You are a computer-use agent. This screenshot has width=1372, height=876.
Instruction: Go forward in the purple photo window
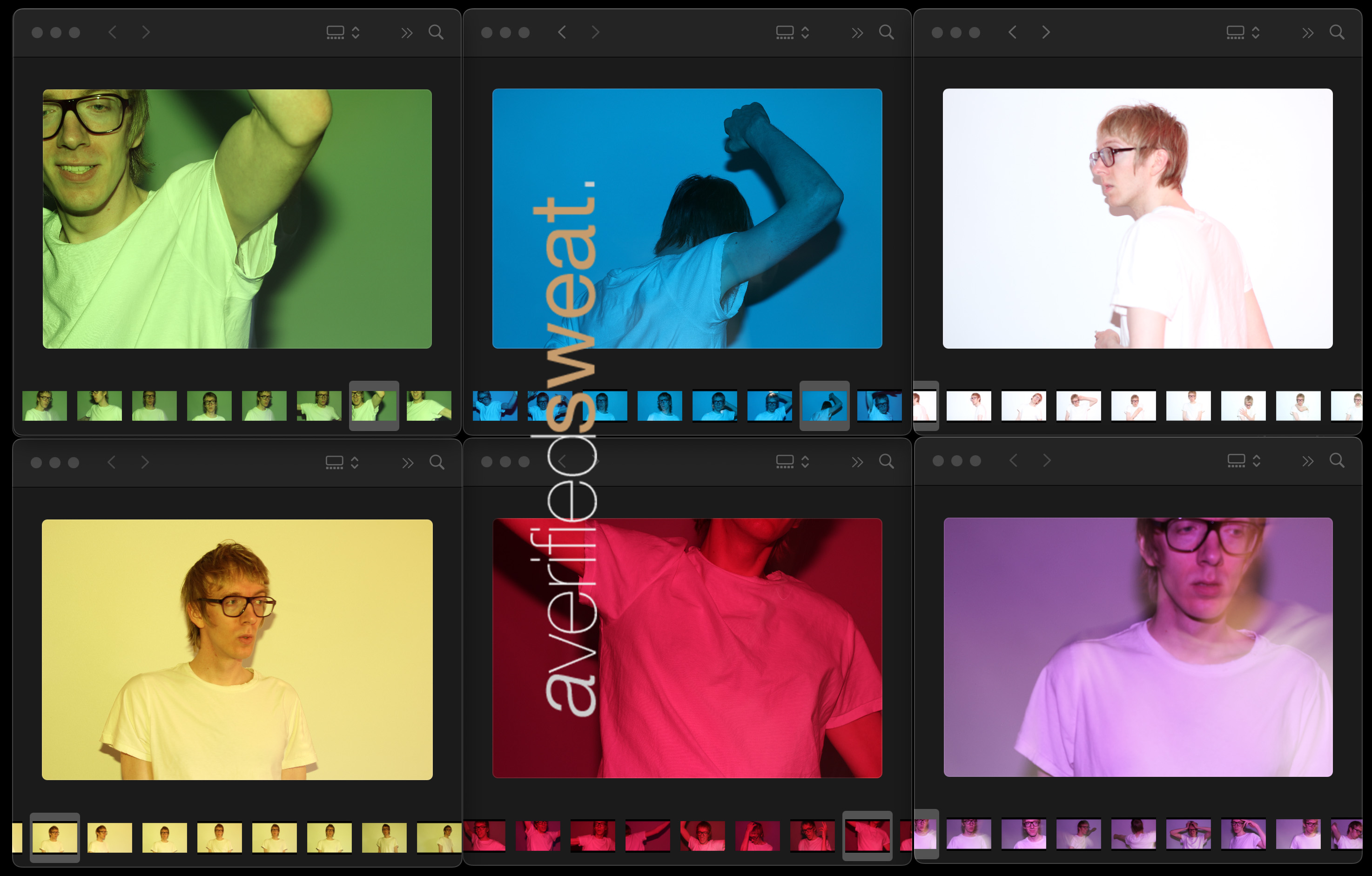pos(1047,460)
